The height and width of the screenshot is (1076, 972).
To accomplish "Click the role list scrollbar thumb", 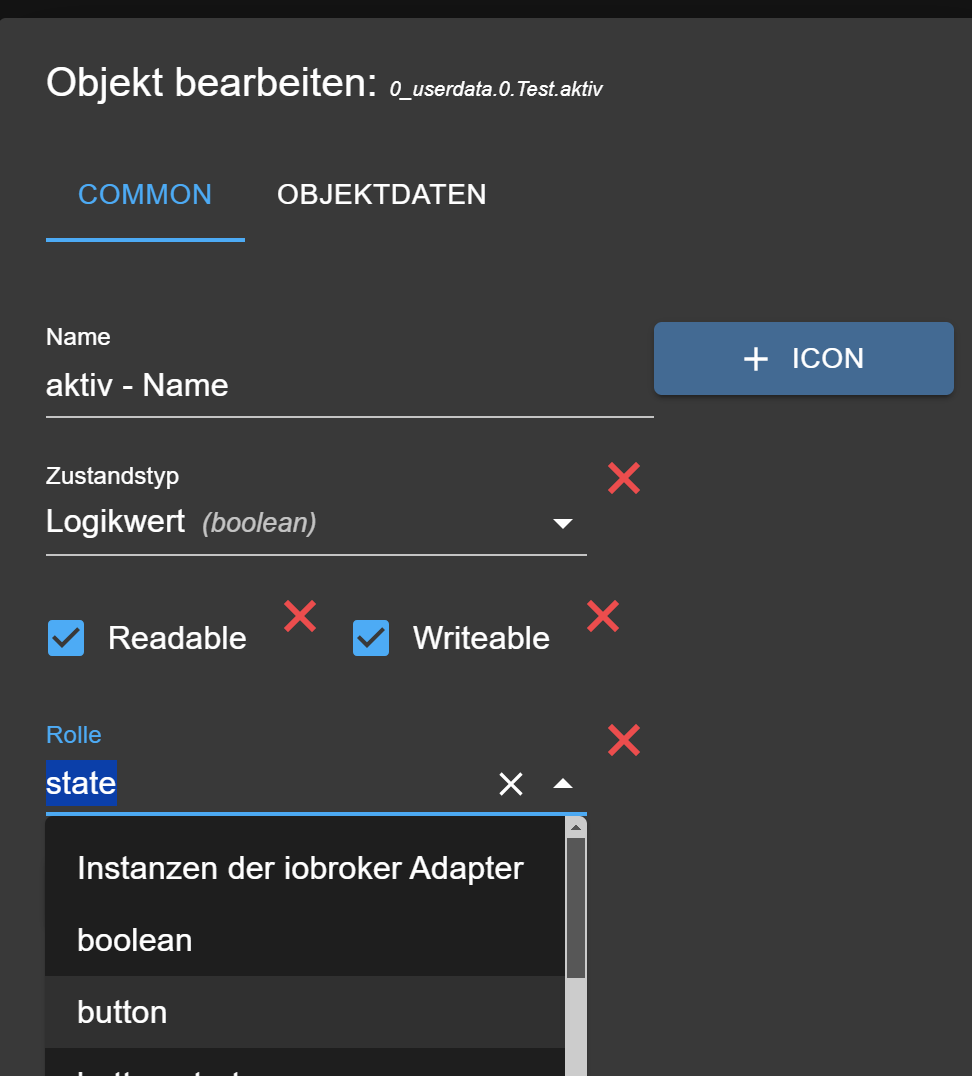I will click(x=575, y=907).
